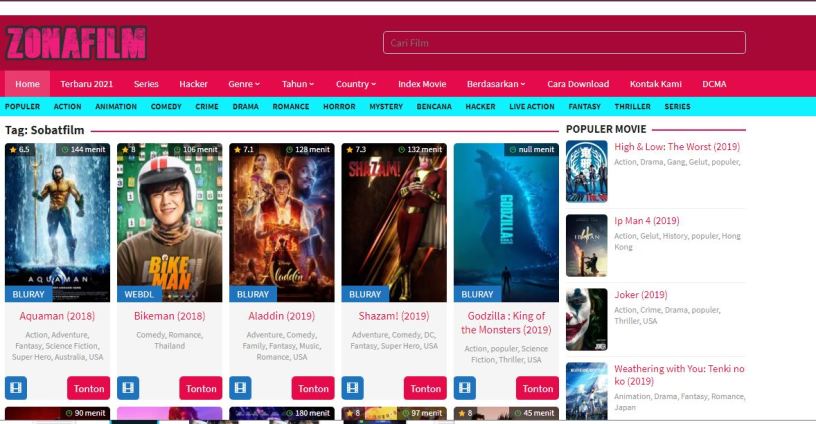The width and height of the screenshot is (816, 424).
Task: Click the Aquaman movie poster
Action: 57,222
